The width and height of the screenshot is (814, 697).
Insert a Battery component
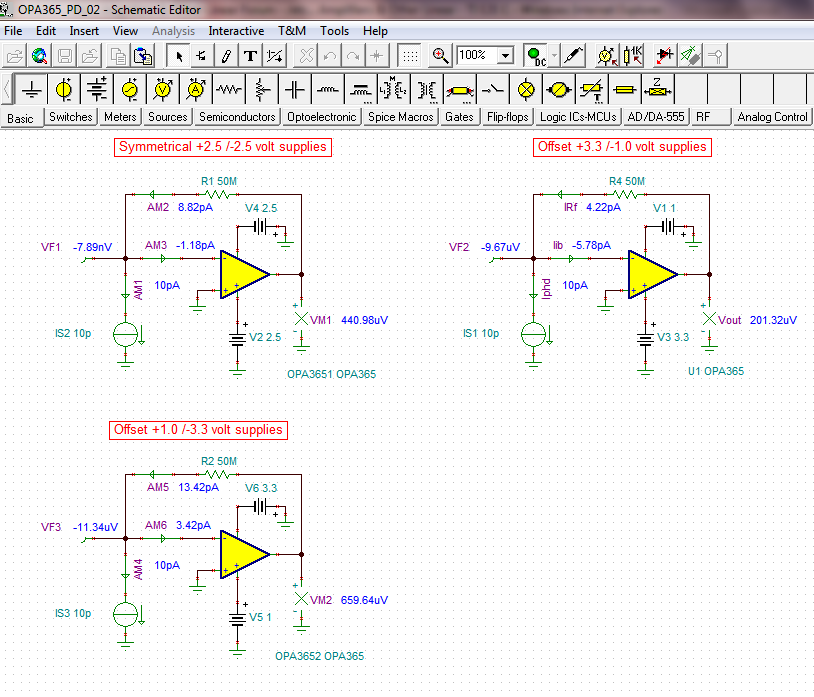click(97, 90)
